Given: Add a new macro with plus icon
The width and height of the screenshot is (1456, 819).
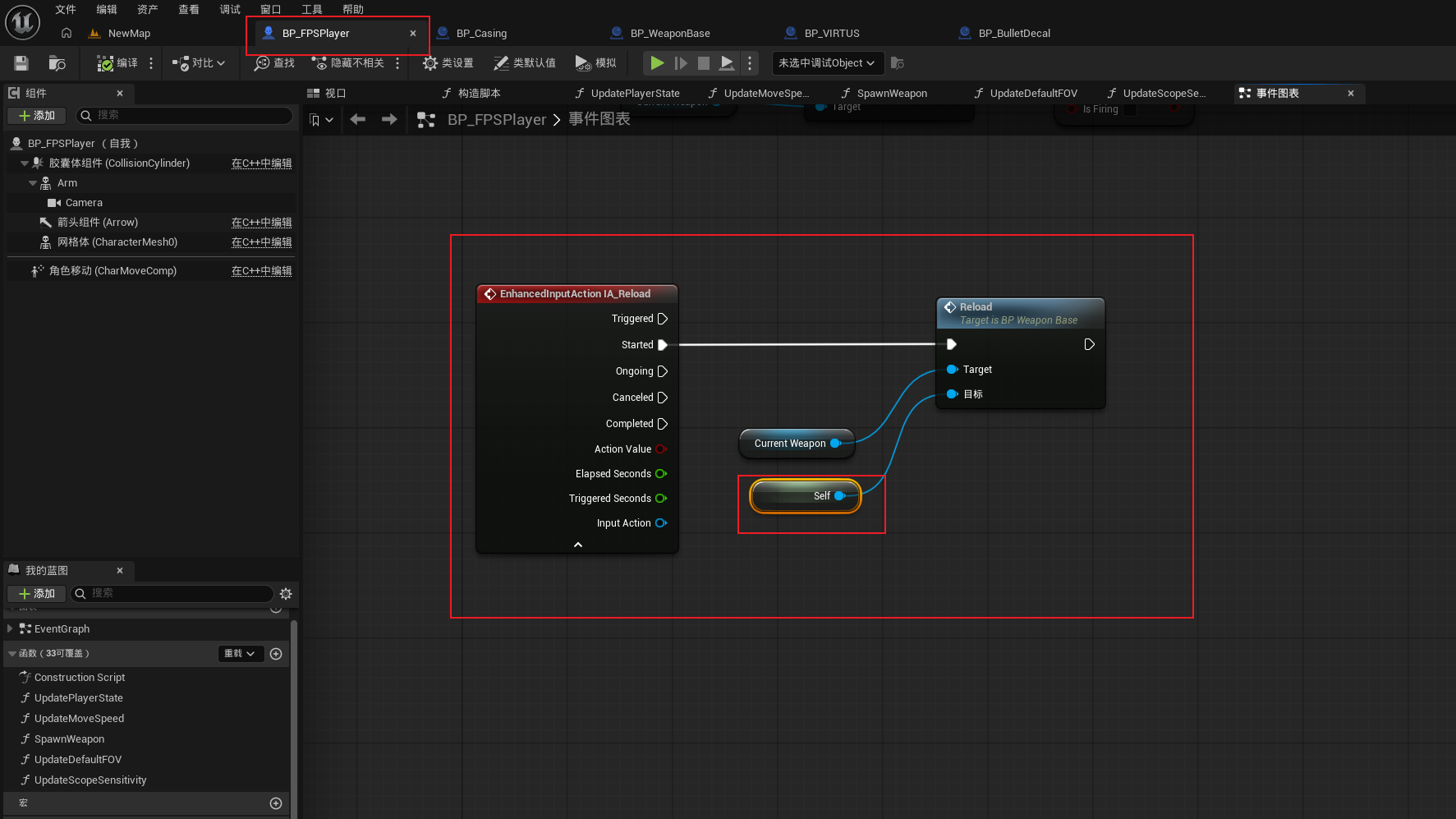Looking at the screenshot, I should click(x=276, y=803).
